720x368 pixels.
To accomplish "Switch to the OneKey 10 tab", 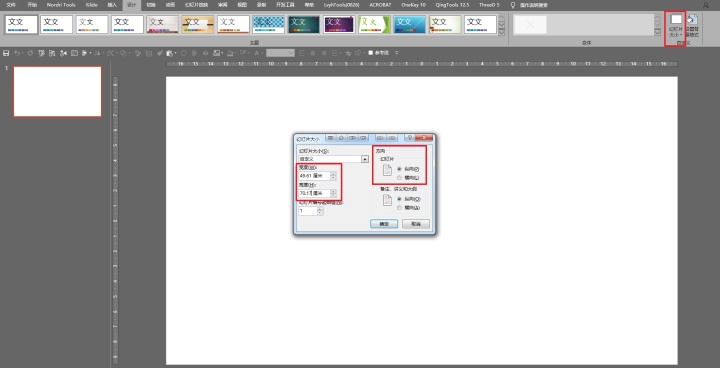I will click(413, 5).
